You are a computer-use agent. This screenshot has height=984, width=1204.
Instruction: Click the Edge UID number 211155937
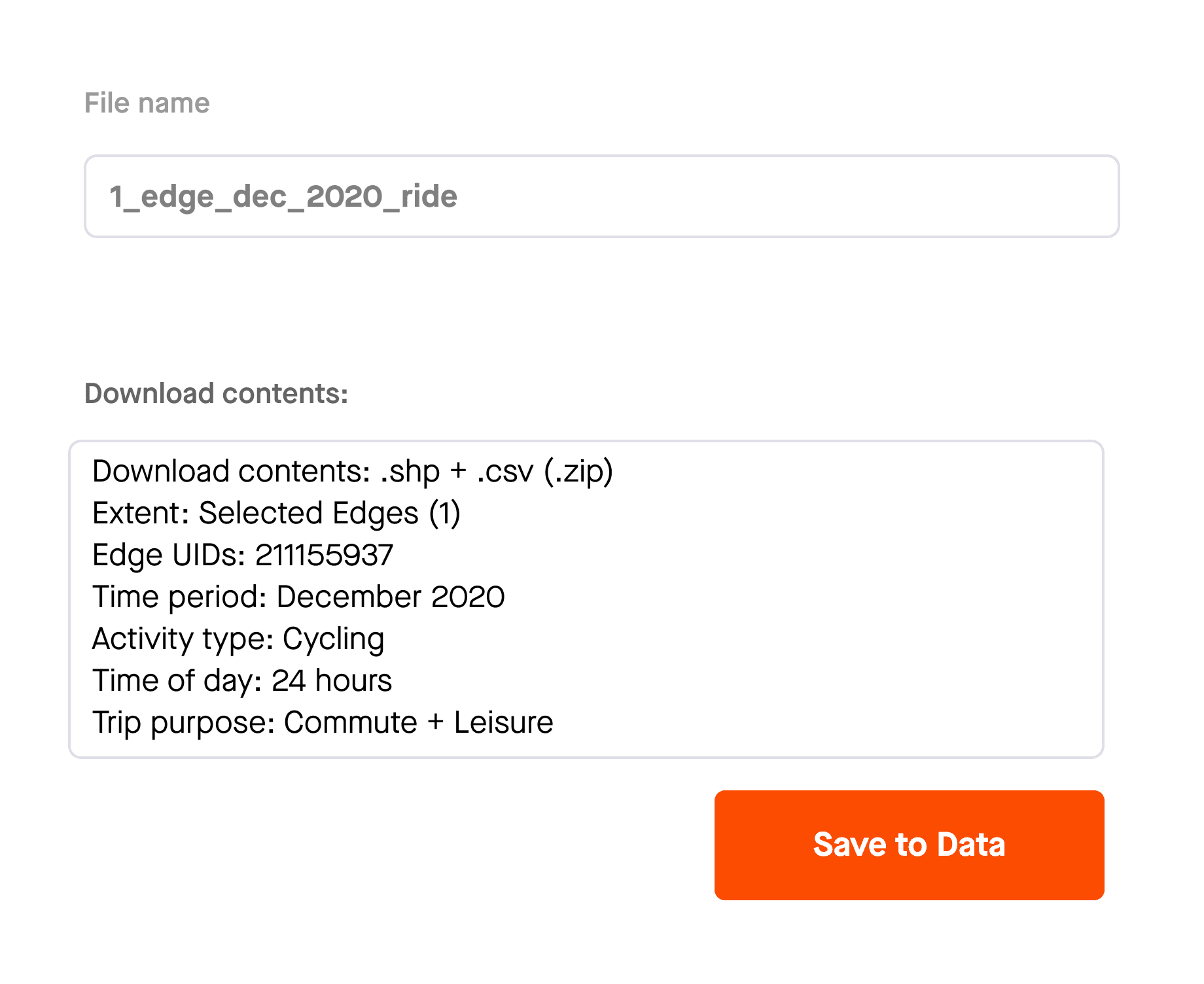tap(324, 555)
